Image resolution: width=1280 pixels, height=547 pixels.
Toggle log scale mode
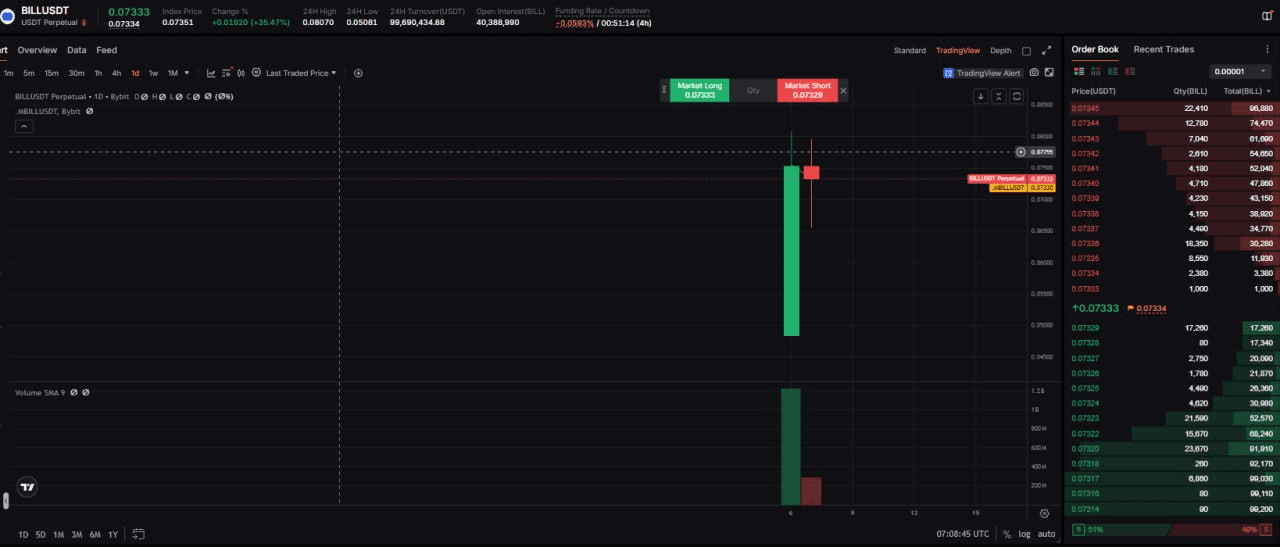coord(1025,534)
